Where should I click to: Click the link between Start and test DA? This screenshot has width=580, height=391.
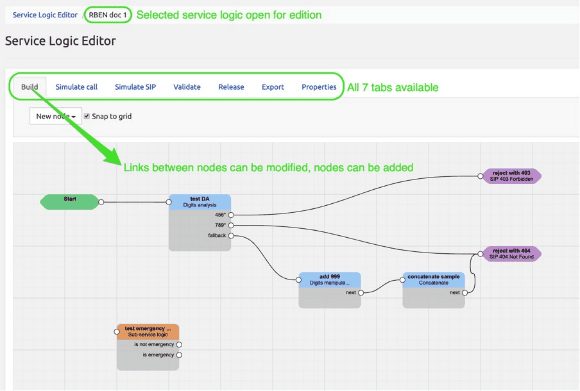pos(135,202)
